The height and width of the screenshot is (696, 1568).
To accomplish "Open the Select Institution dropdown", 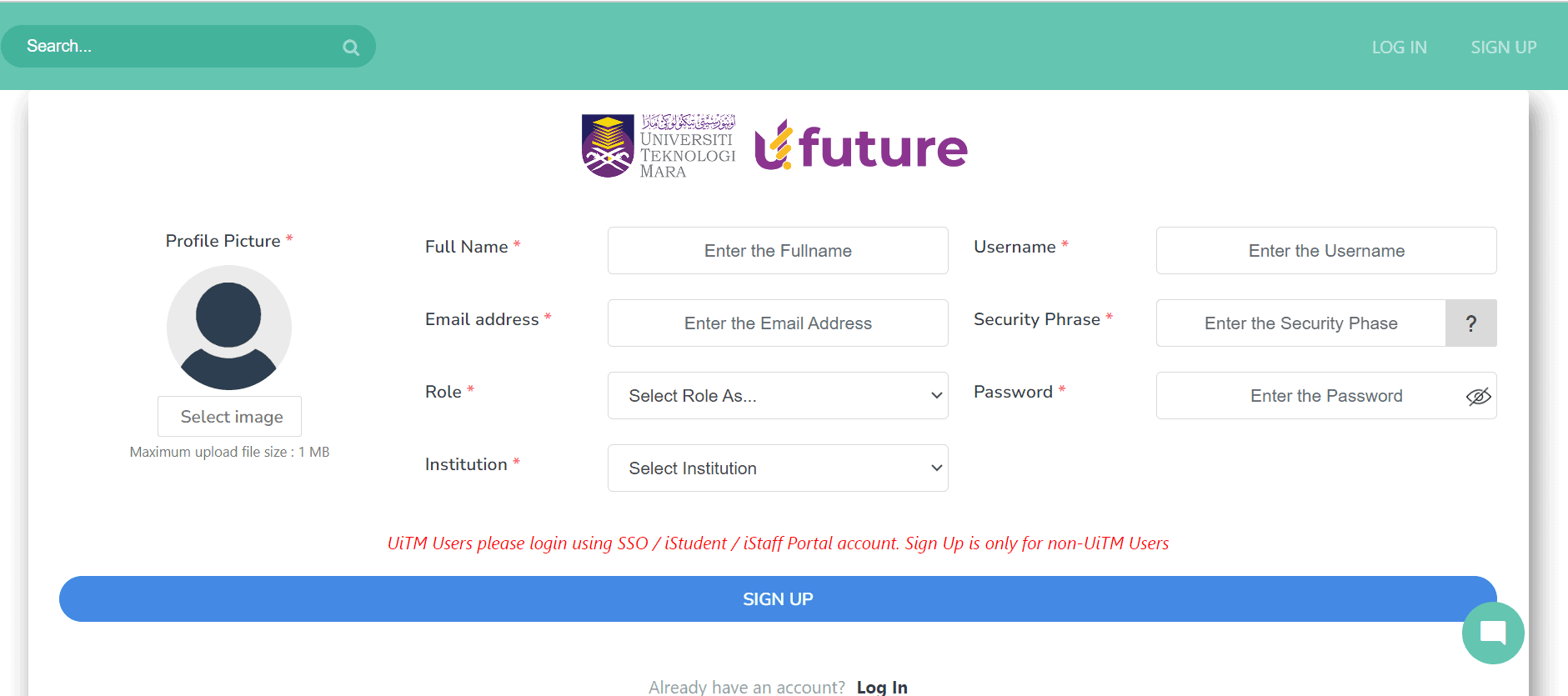I will coord(777,468).
